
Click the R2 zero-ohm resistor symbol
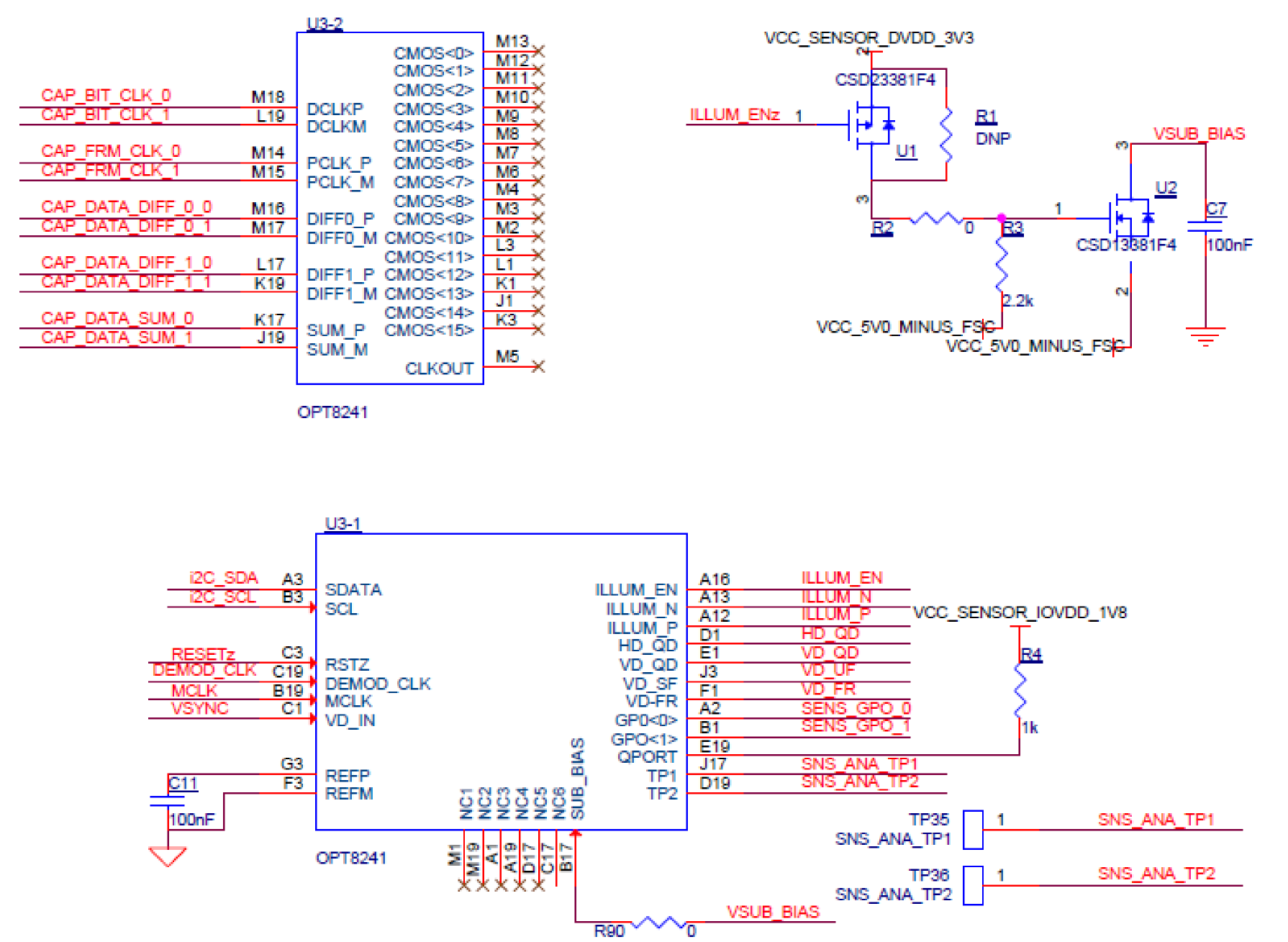point(935,217)
